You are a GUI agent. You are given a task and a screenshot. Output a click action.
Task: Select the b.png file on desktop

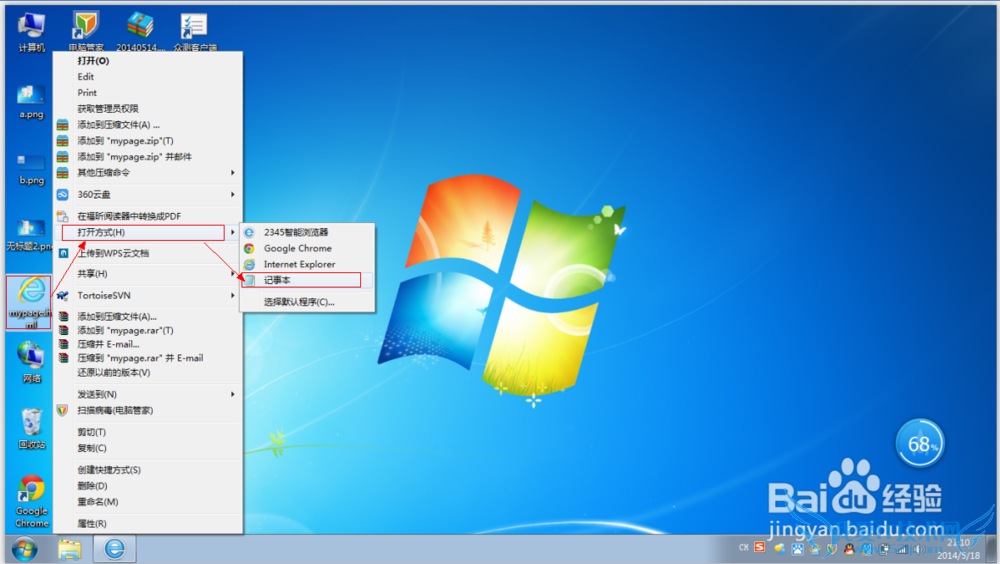[x=31, y=168]
